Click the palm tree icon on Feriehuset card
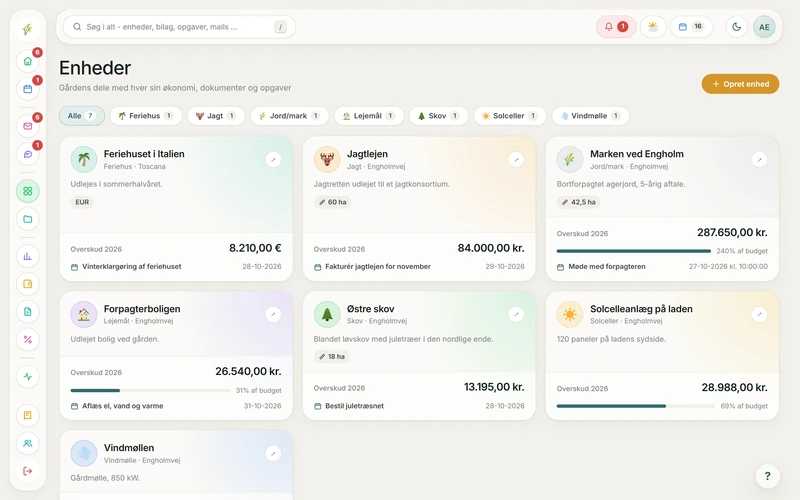Screen dimensions: 800x500 point(84,159)
